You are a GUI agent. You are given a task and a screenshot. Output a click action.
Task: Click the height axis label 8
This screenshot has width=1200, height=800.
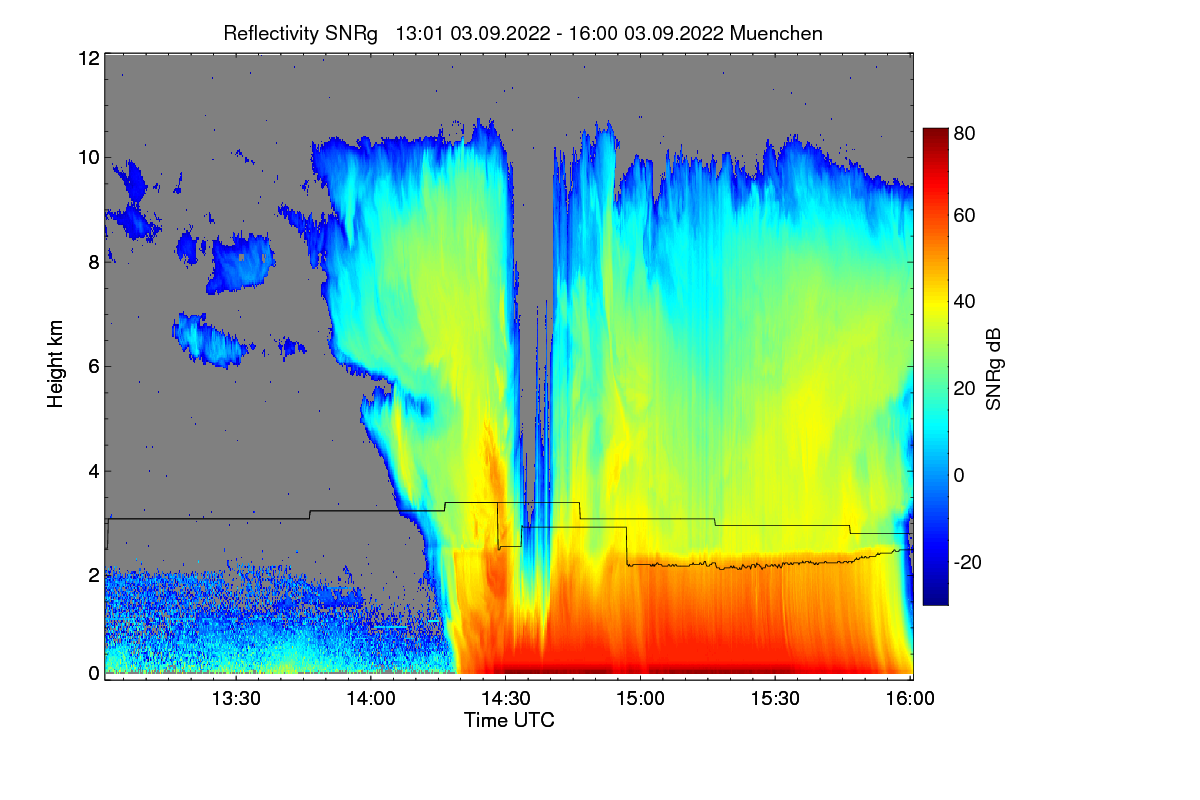tap(92, 262)
